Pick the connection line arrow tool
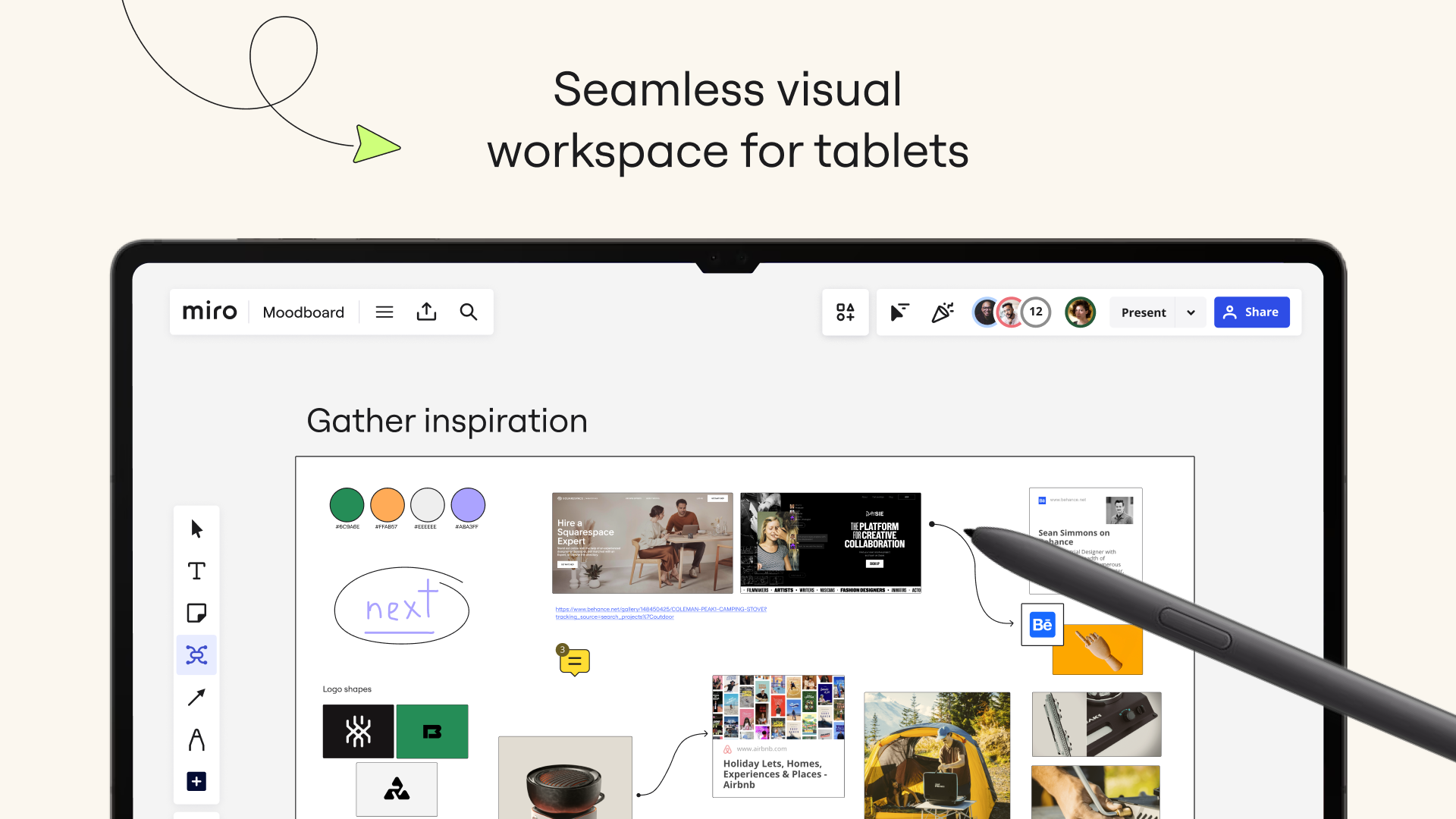Image resolution: width=1456 pixels, height=819 pixels. [196, 697]
